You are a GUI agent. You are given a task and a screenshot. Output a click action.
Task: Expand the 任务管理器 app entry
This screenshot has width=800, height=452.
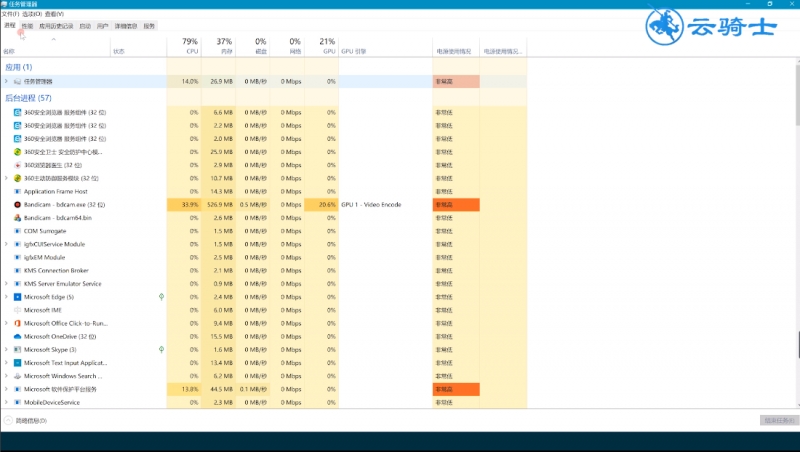click(6, 82)
